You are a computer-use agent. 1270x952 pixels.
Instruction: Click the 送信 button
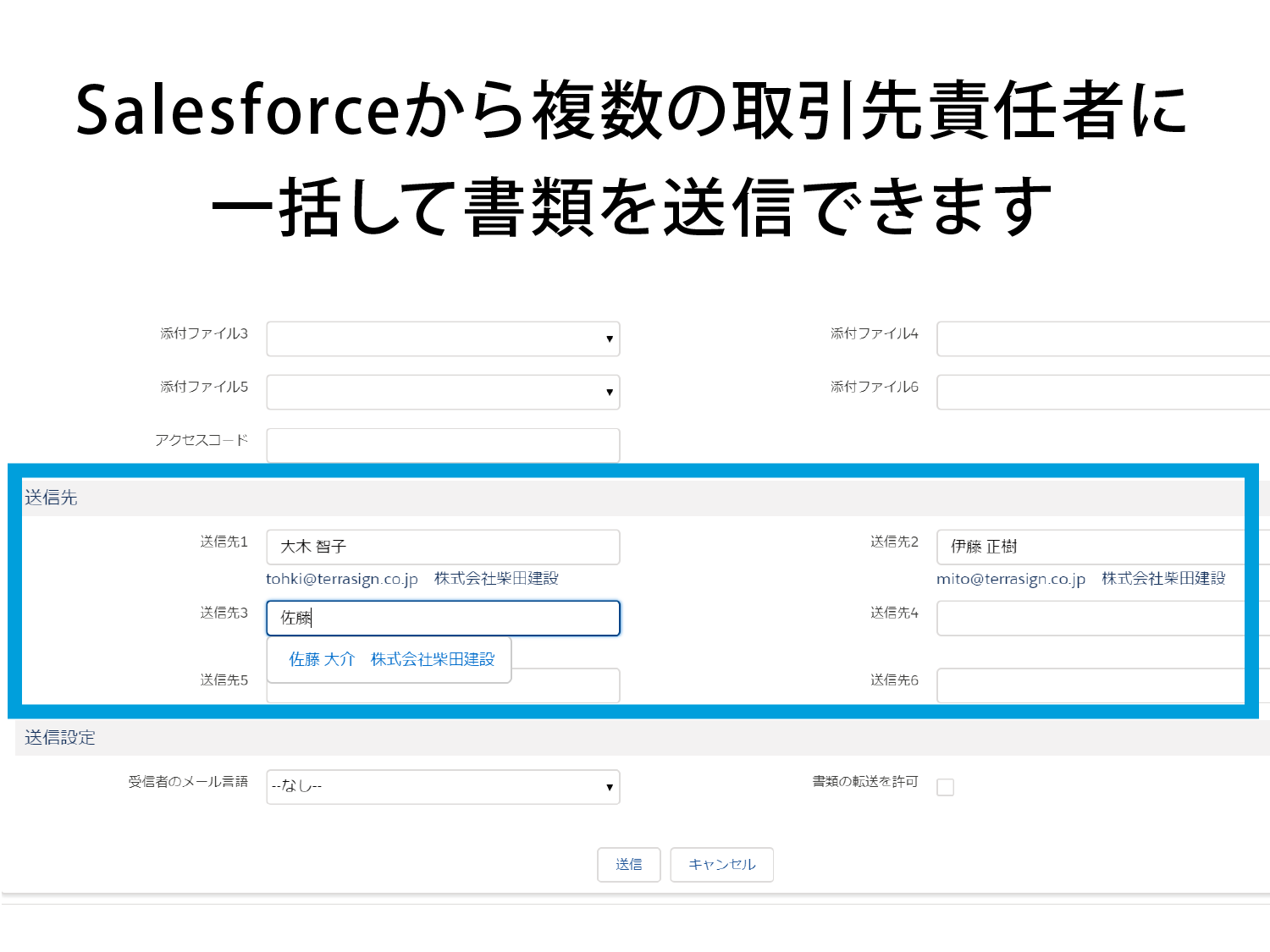pyautogui.click(x=628, y=865)
